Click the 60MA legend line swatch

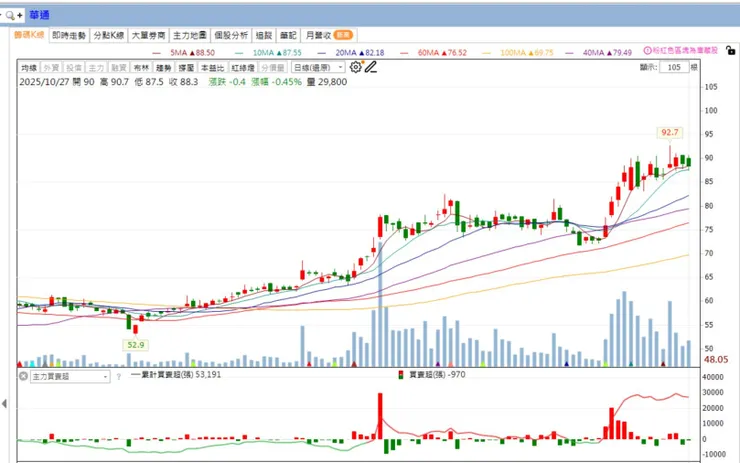pos(404,53)
